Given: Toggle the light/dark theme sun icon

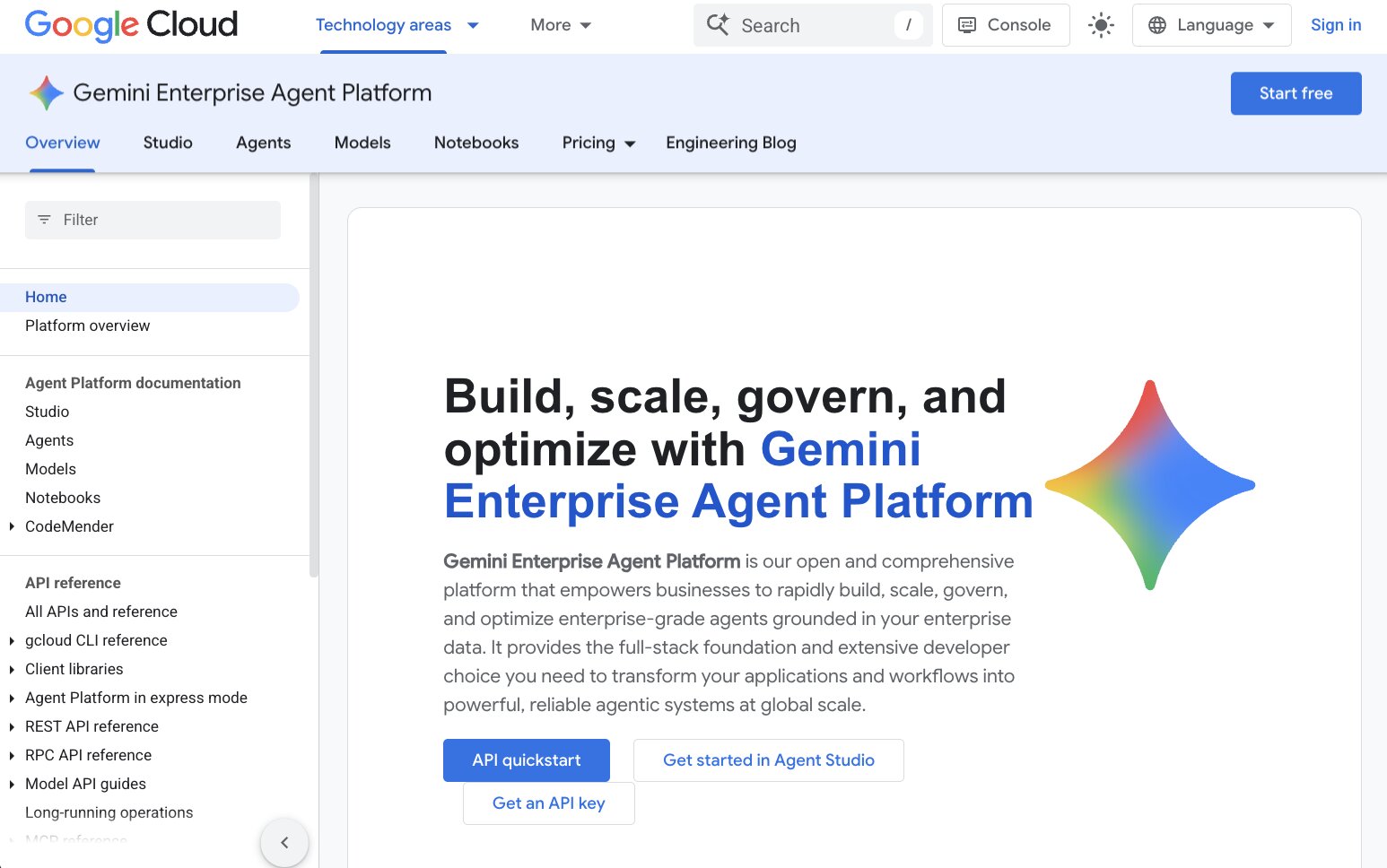Looking at the screenshot, I should pyautogui.click(x=1101, y=25).
